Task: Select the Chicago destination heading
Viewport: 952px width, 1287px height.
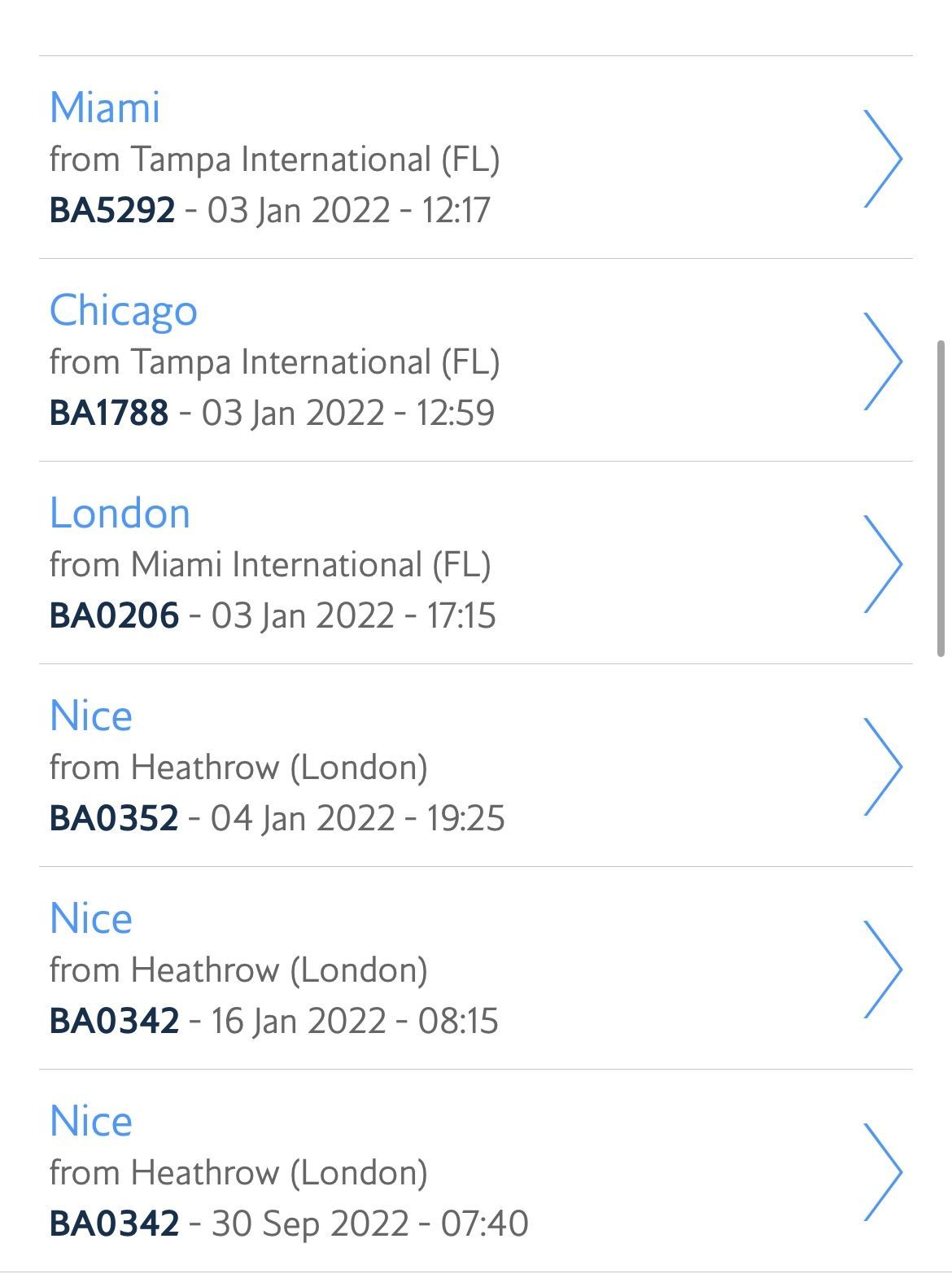Action: (x=124, y=312)
